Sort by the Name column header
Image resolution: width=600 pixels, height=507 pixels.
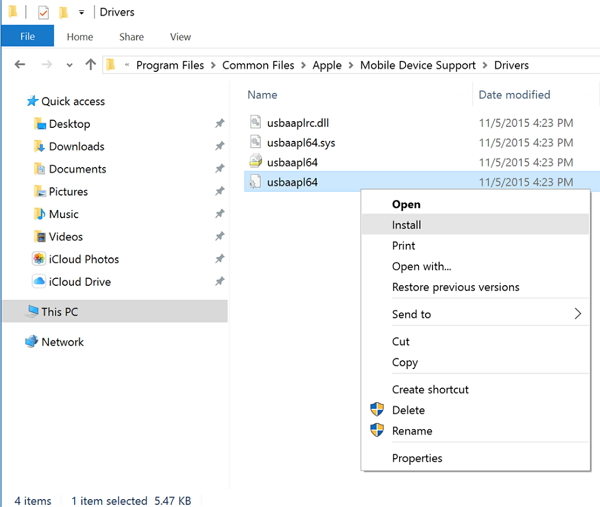tap(262, 95)
